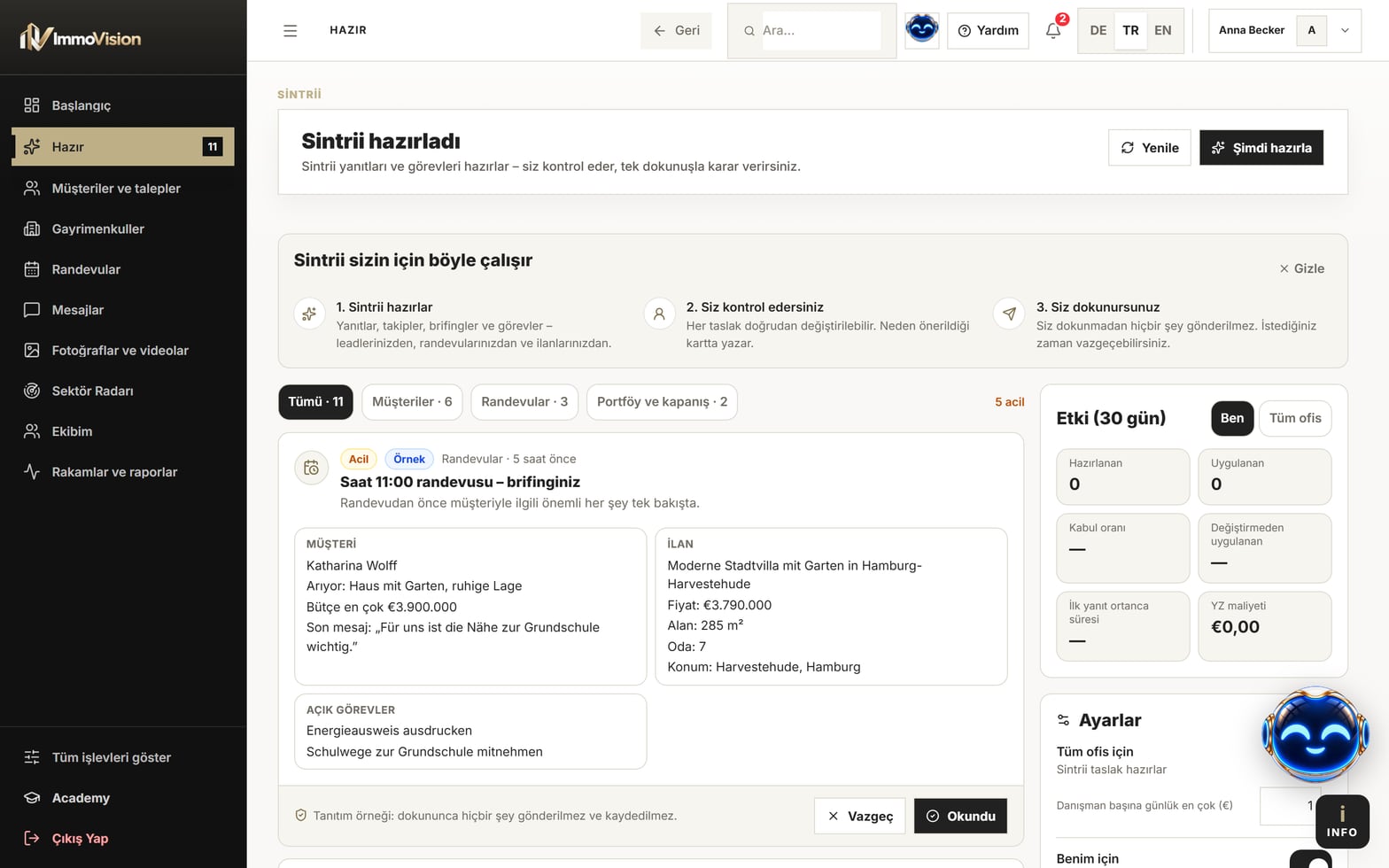Open the hamburger menu icon

click(290, 30)
